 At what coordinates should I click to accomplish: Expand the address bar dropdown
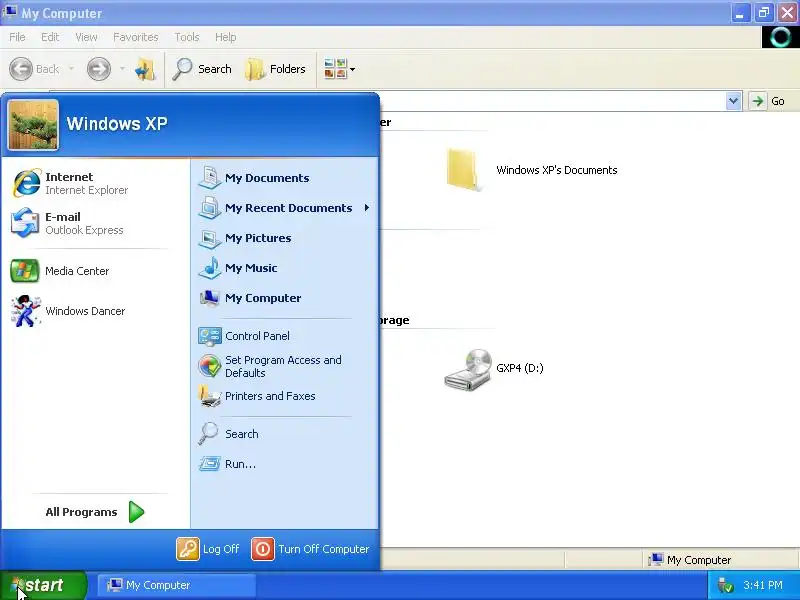(733, 101)
